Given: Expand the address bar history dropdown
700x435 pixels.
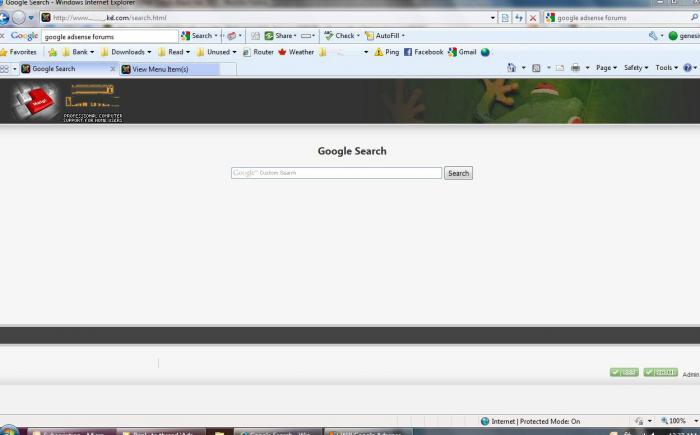Looking at the screenshot, I should point(493,18).
